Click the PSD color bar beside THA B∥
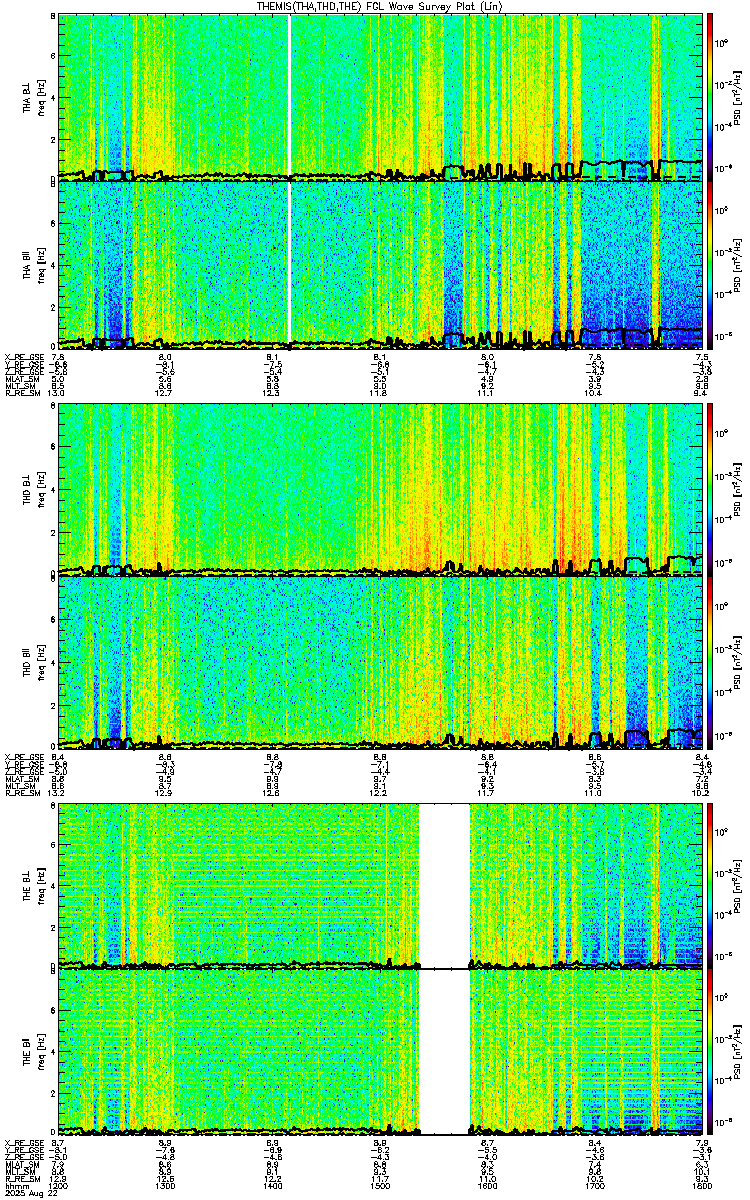The image size is (750, 1200). 710,265
